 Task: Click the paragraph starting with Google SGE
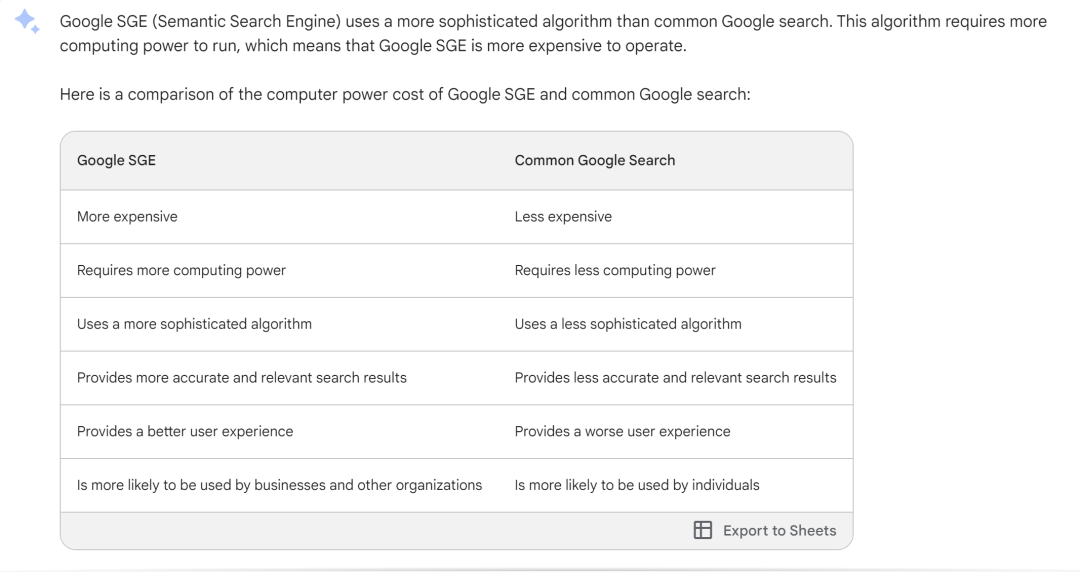click(553, 34)
